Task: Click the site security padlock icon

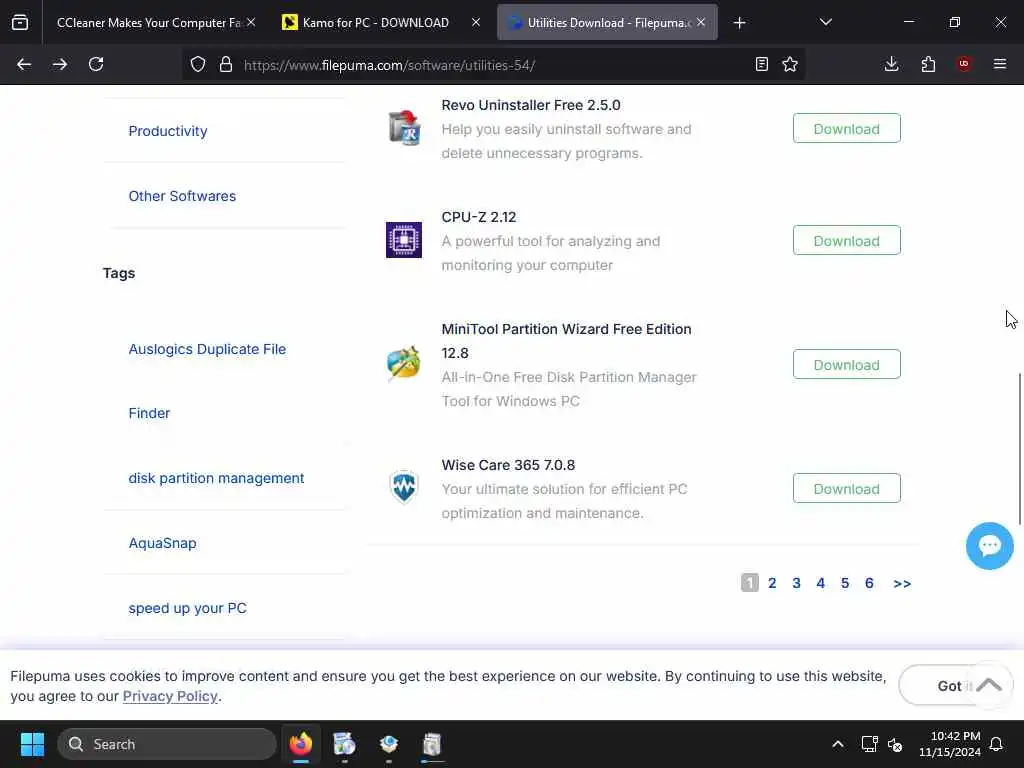Action: pyautogui.click(x=226, y=64)
